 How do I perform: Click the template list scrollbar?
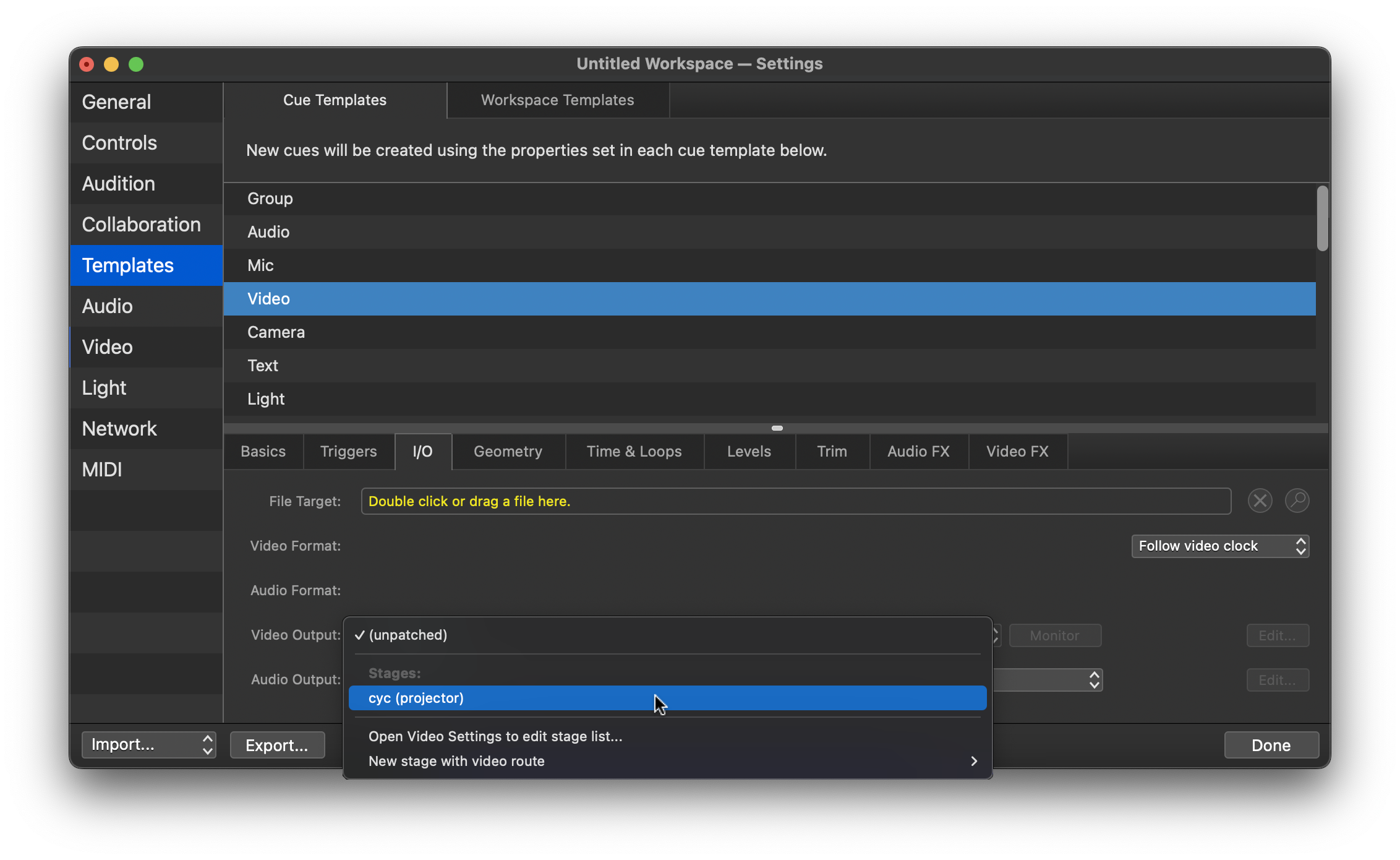click(x=1322, y=218)
